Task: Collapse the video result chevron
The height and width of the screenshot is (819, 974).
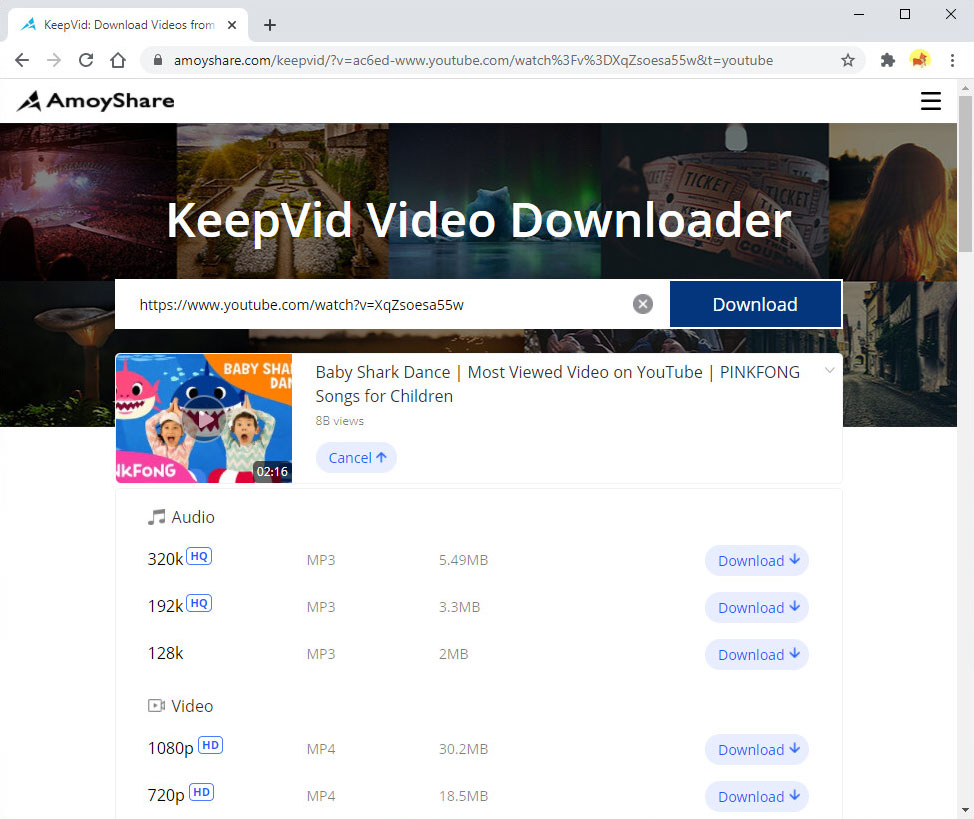Action: (x=829, y=370)
